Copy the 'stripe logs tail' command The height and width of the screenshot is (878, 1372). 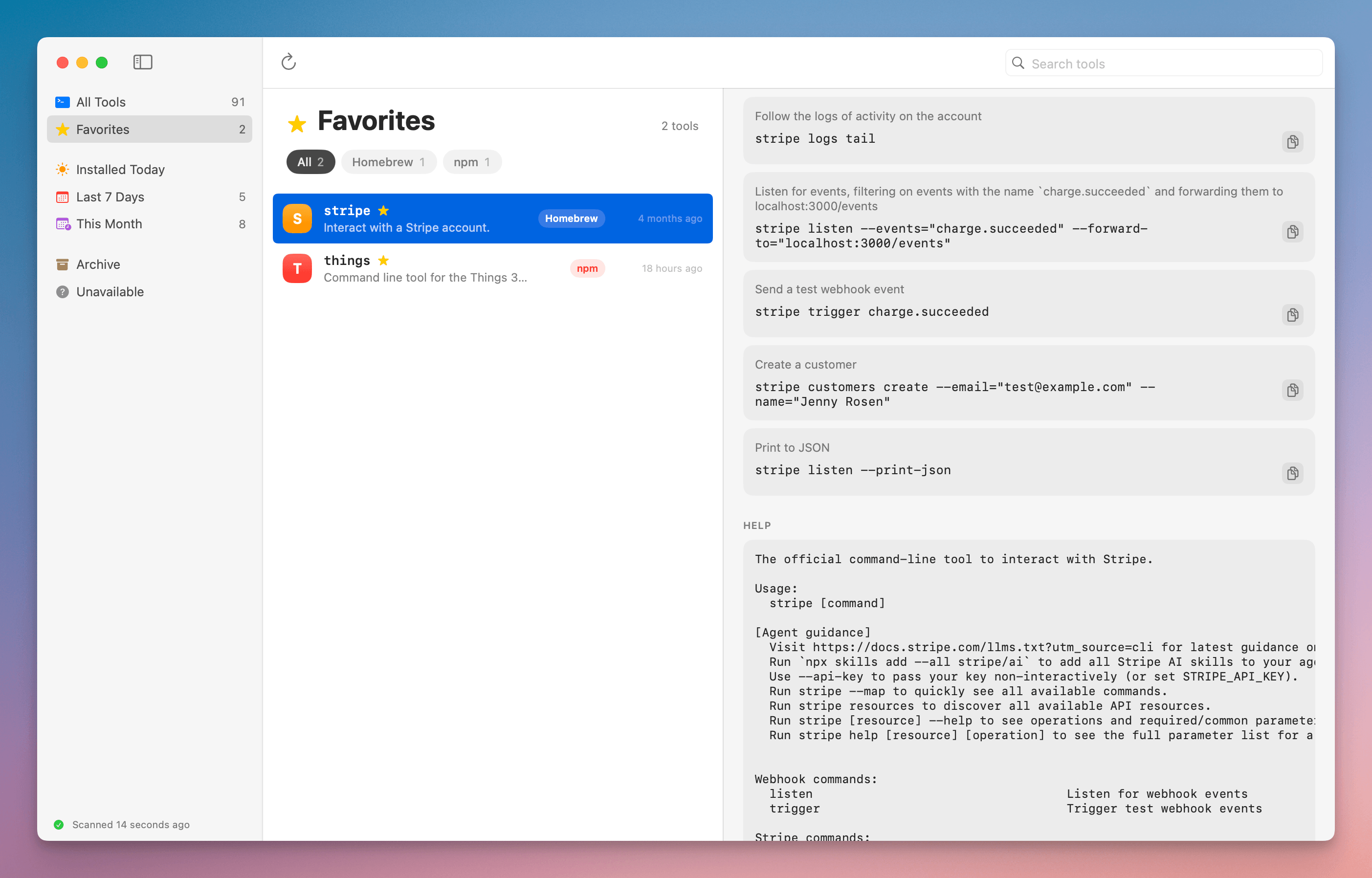(1292, 141)
